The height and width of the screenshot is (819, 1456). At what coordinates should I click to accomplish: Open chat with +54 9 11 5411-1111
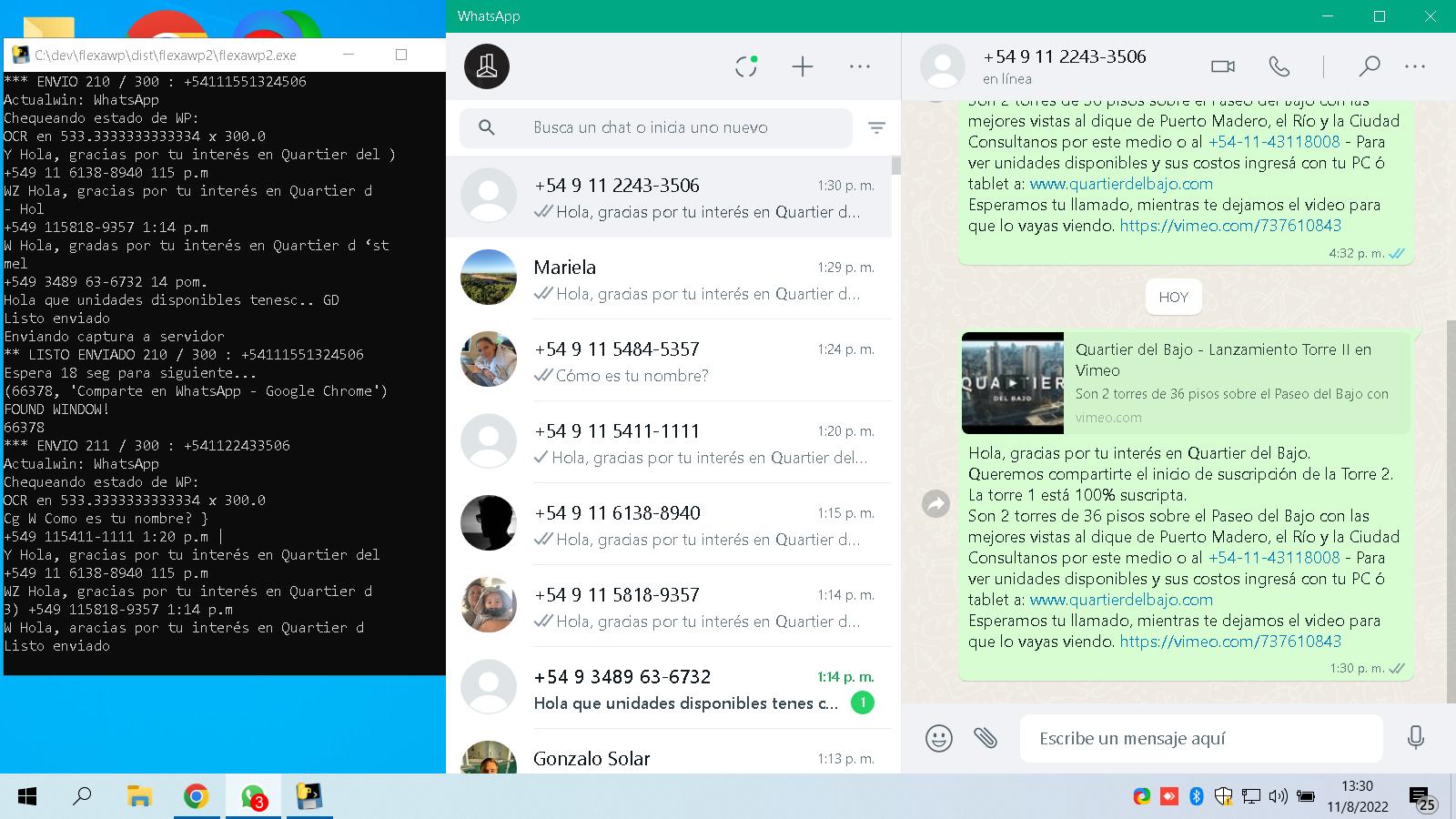coord(669,442)
